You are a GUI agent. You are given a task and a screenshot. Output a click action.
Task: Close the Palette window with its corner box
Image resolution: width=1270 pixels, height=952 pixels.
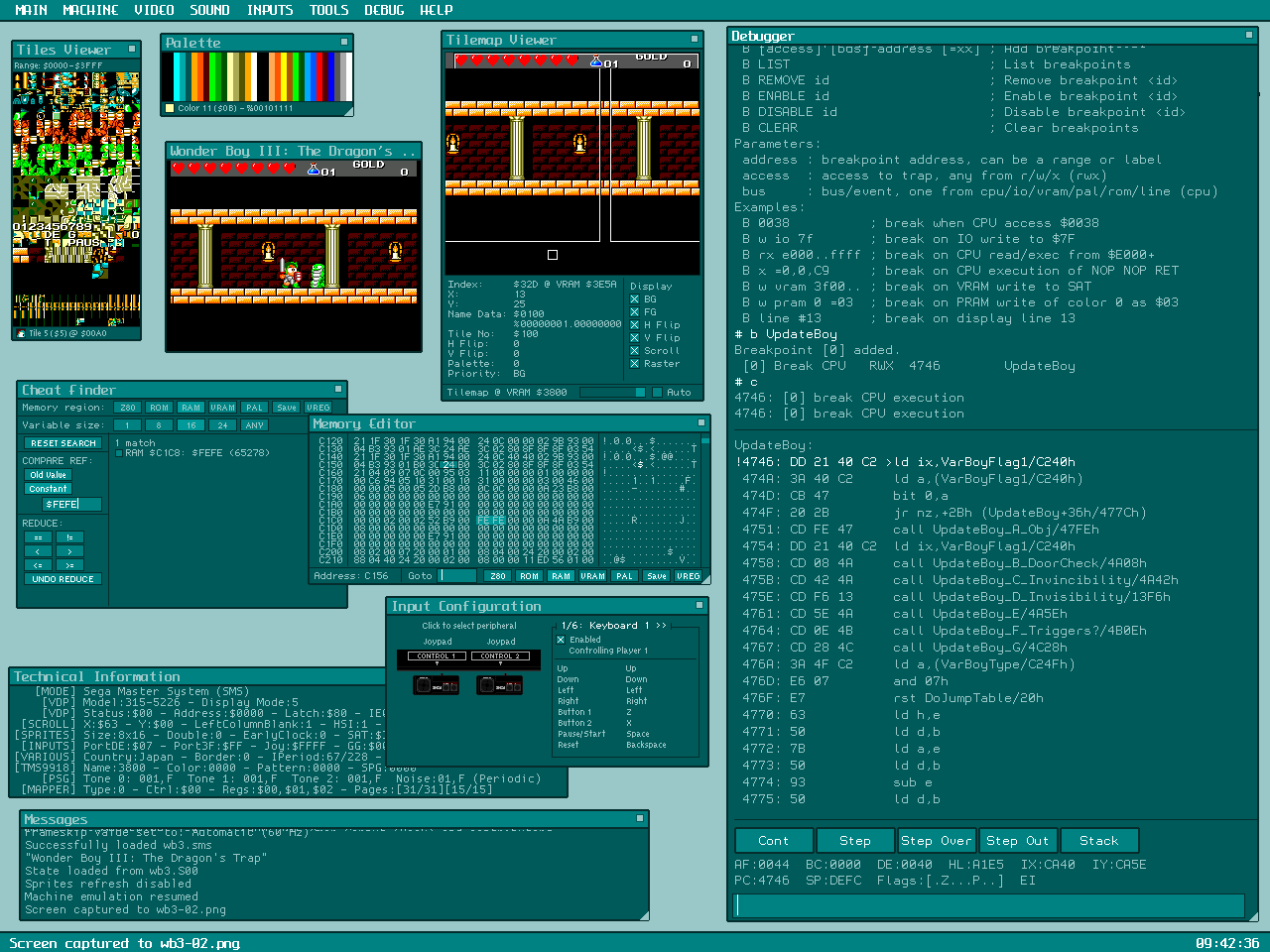344,42
